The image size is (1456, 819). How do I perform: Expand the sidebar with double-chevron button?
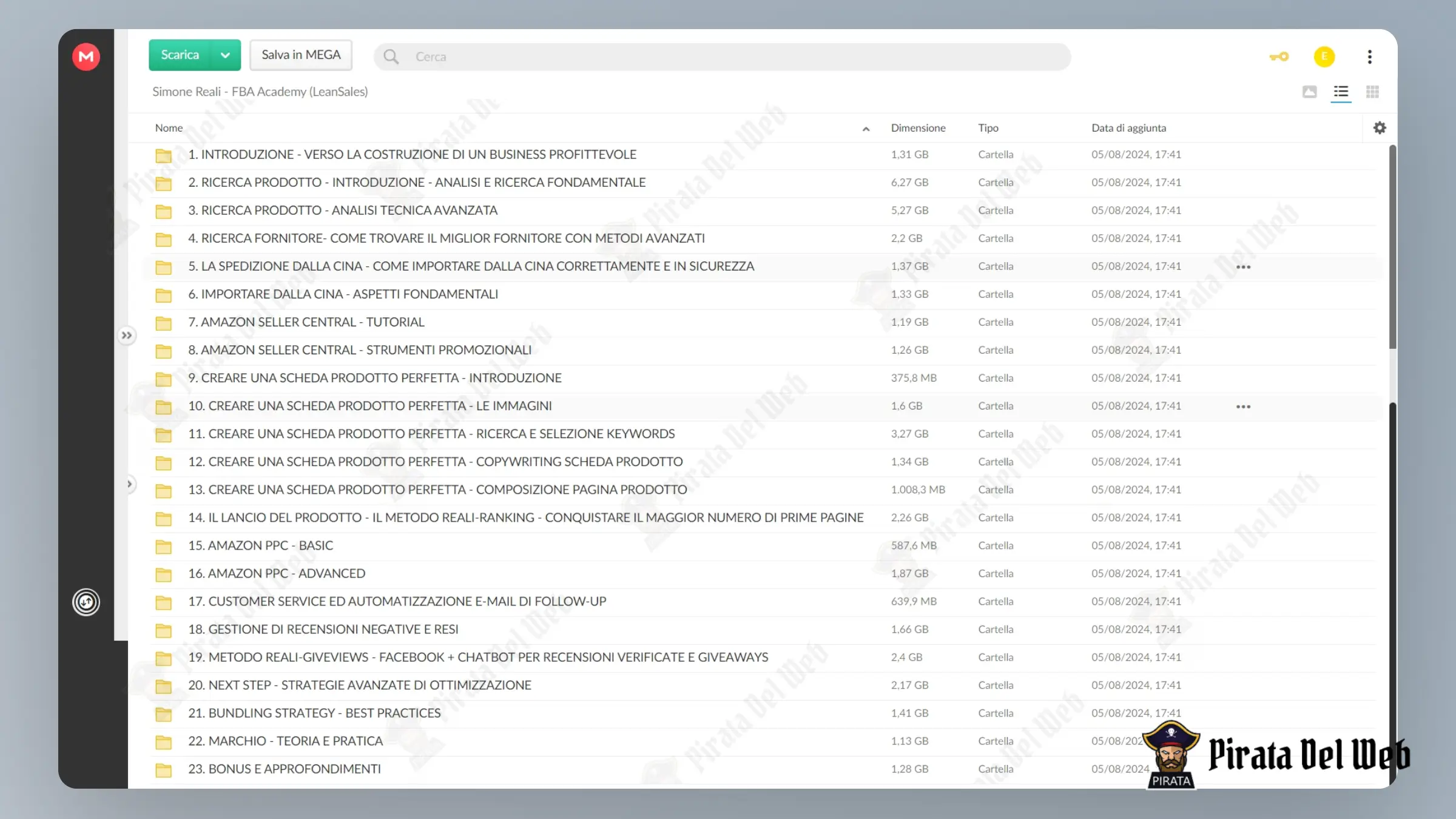click(x=126, y=335)
